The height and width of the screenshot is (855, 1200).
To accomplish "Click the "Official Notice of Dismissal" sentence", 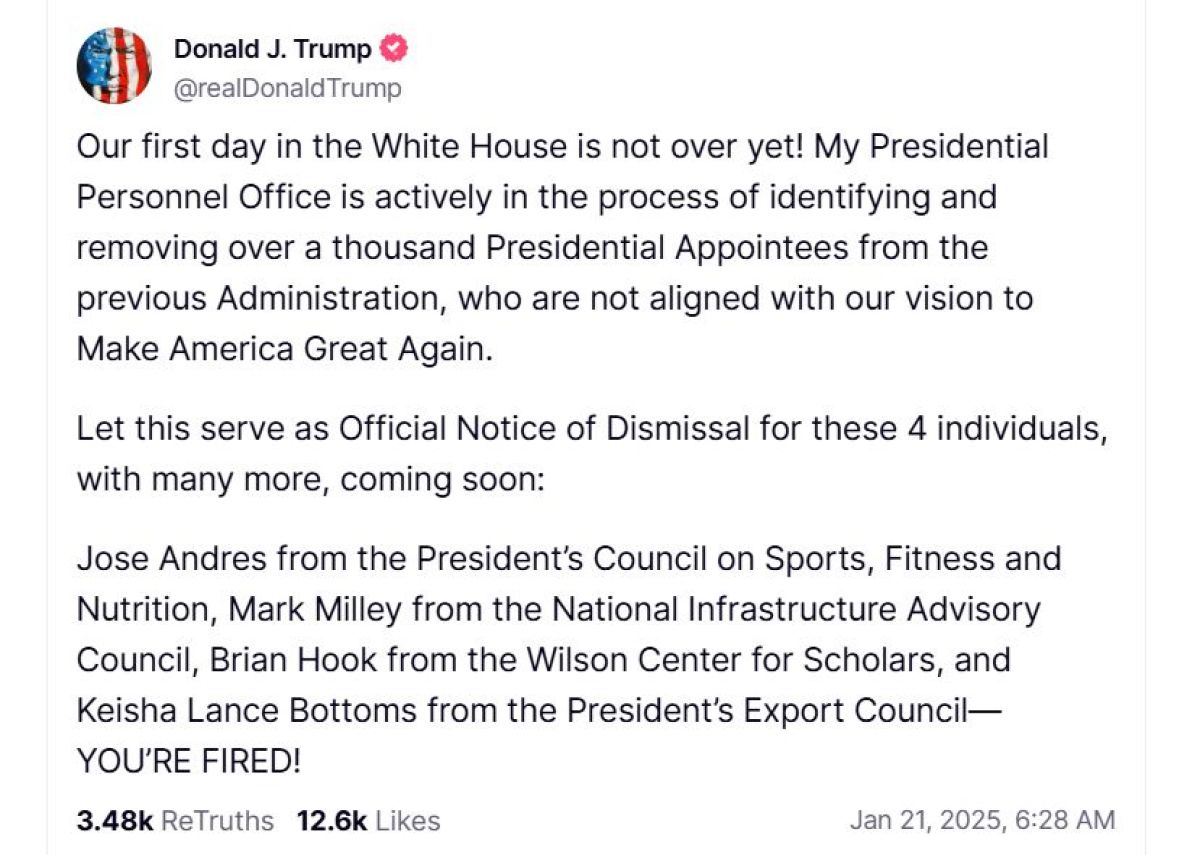I will tap(543, 429).
